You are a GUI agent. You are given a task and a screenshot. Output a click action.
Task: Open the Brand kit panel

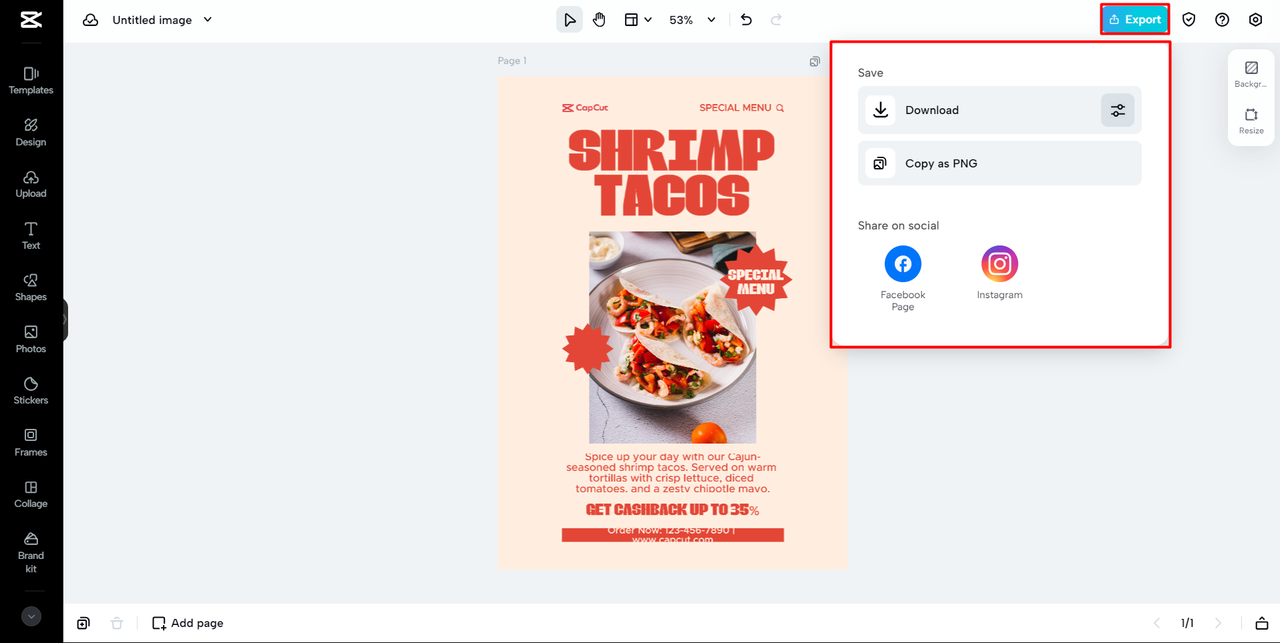click(31, 553)
